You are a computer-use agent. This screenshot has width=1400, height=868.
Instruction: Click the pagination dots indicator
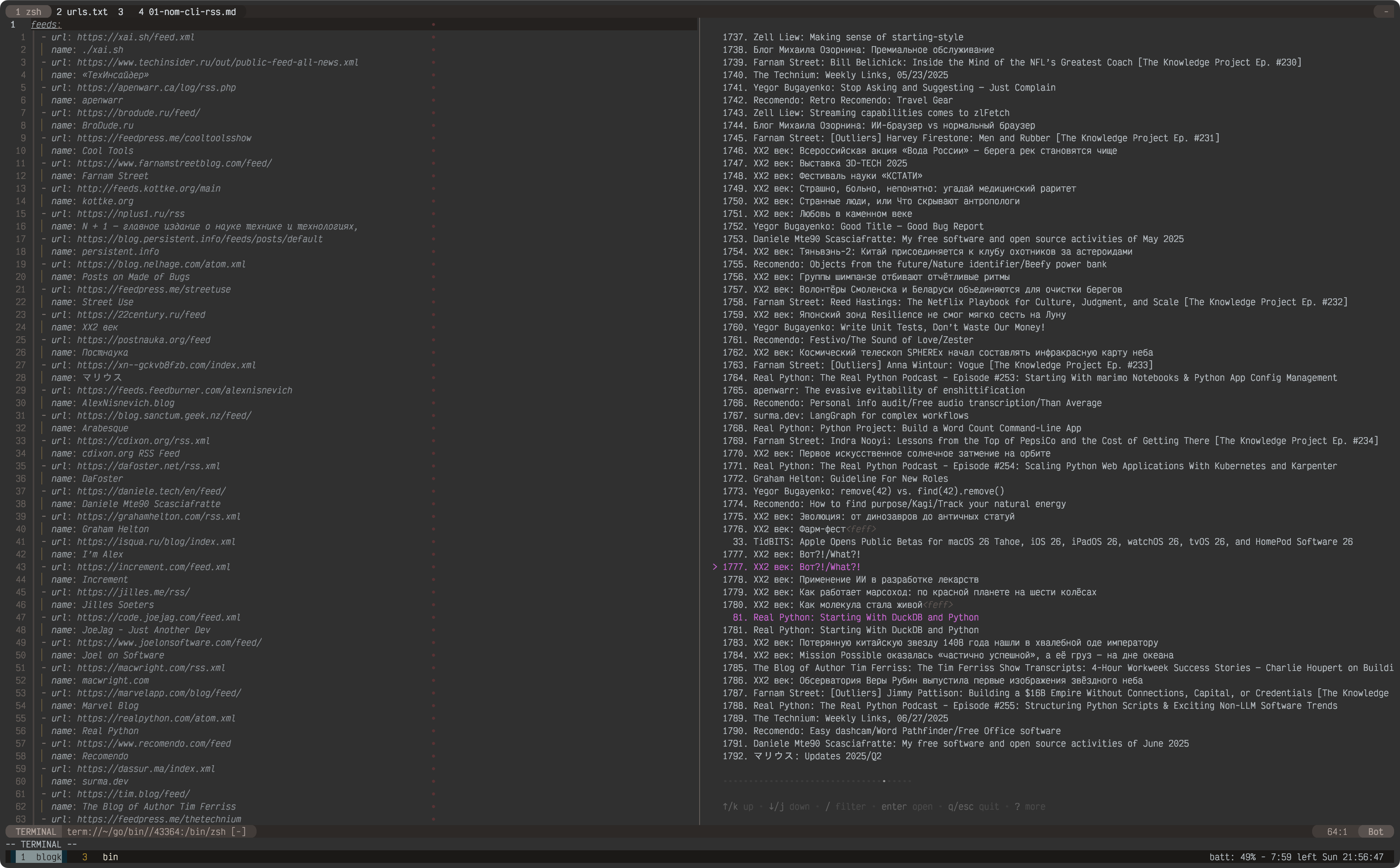817,781
